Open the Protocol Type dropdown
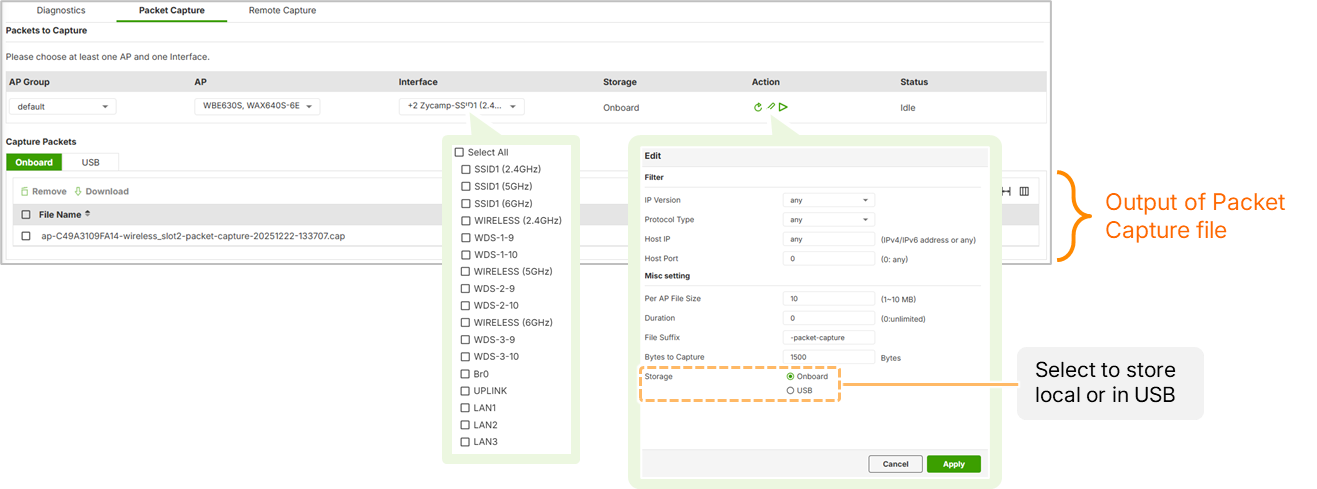1317x489 pixels. [x=828, y=219]
